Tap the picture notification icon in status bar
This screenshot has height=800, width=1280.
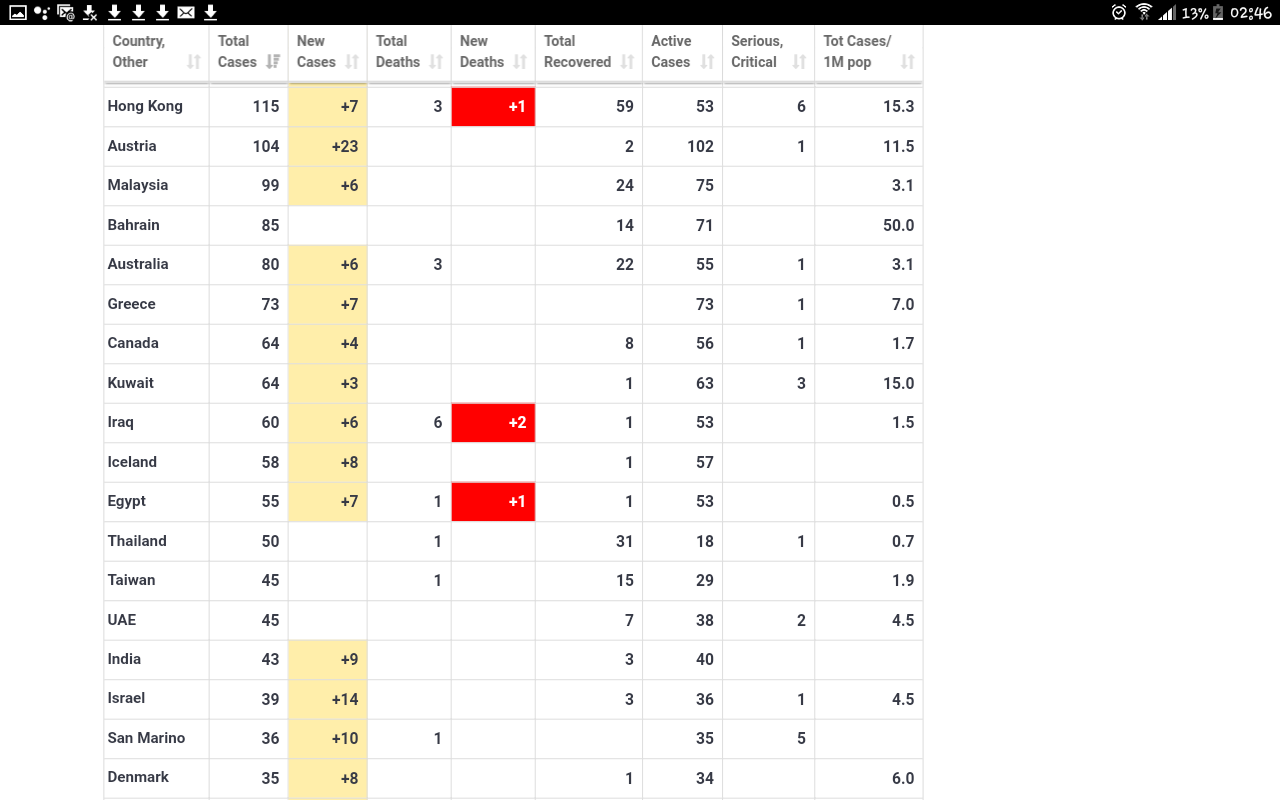(18, 13)
